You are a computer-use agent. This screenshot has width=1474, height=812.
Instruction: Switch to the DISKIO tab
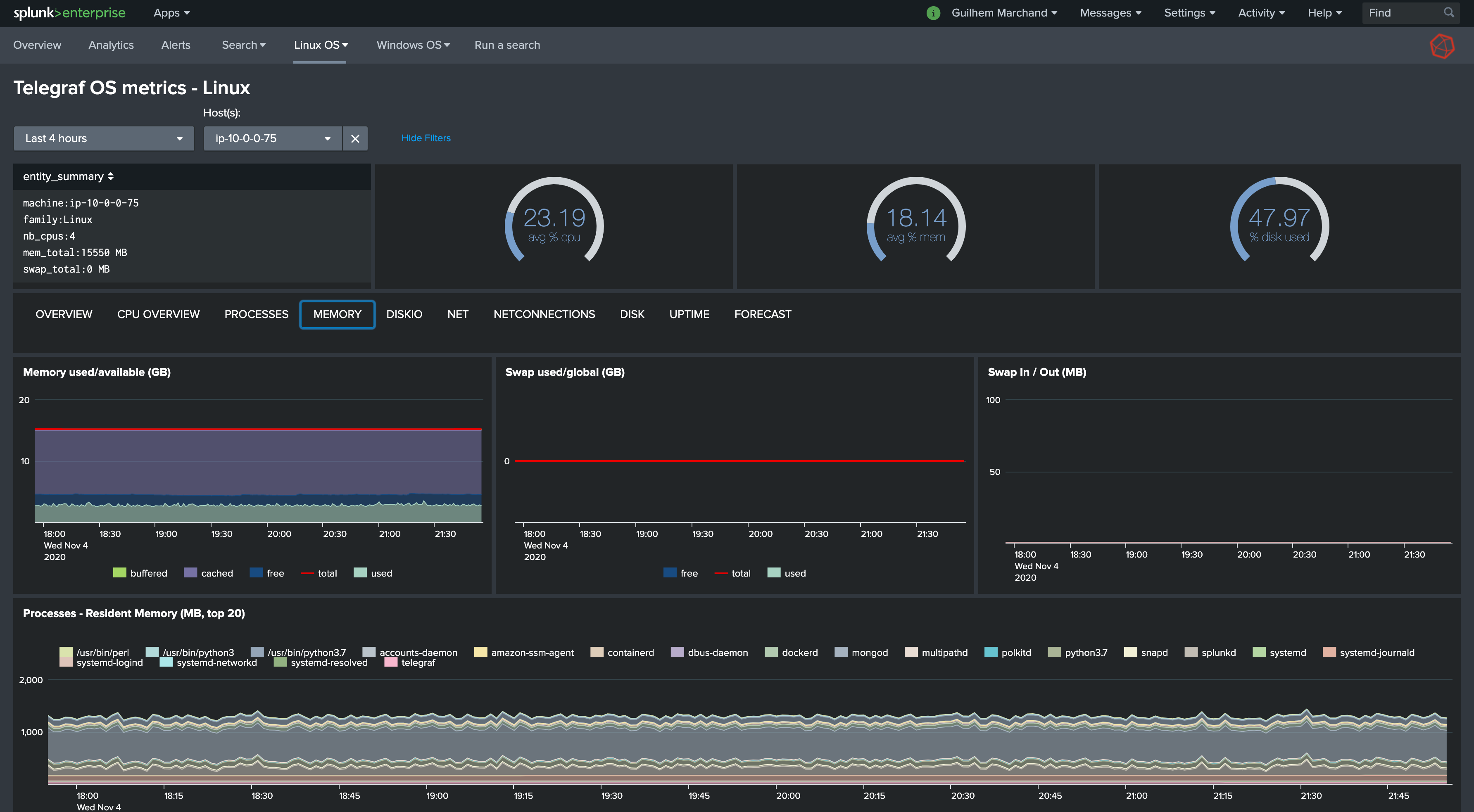pos(404,314)
